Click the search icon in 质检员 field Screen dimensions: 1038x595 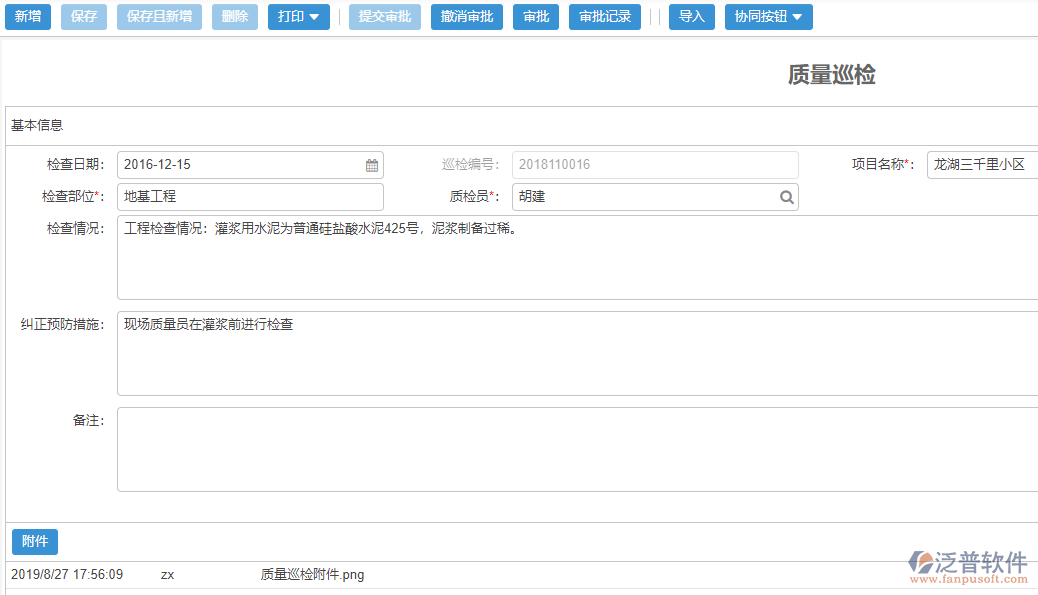[x=786, y=197]
